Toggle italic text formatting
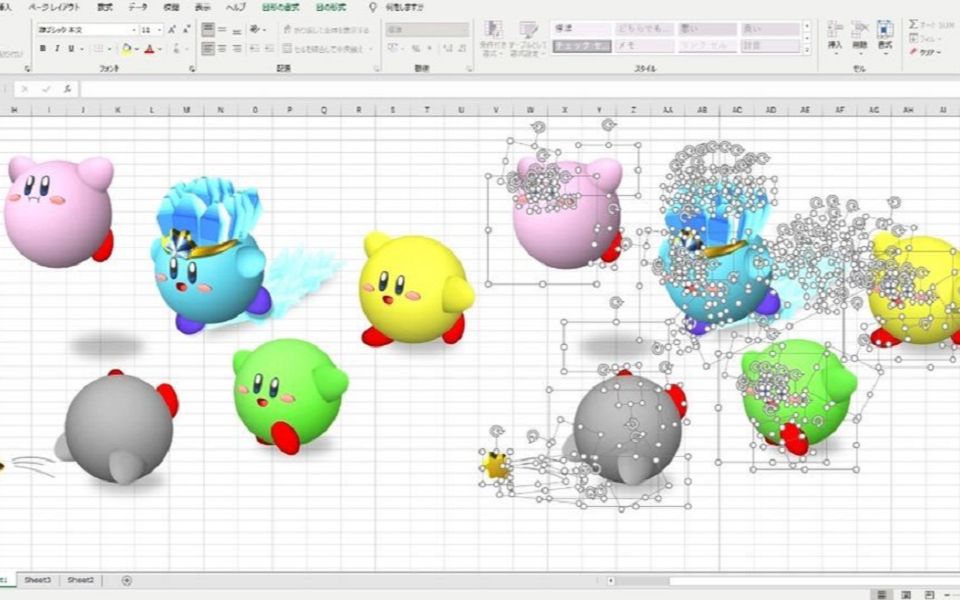960x600 pixels. click(x=56, y=48)
